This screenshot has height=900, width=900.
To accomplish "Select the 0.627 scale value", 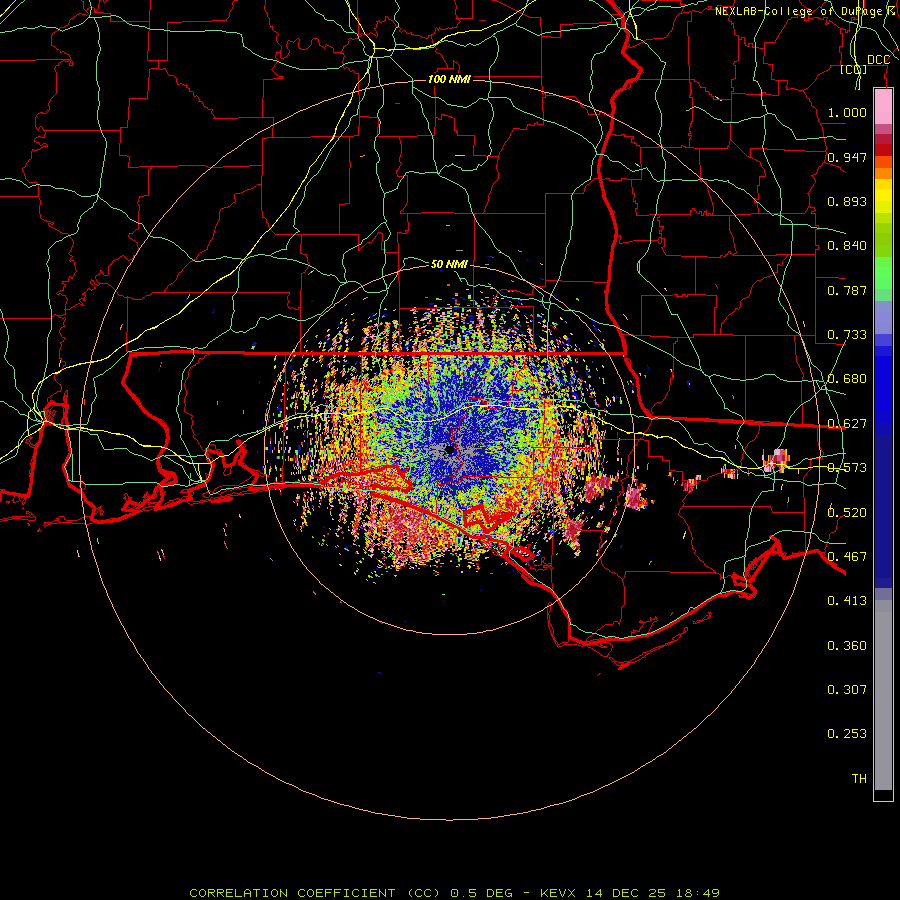I will (x=847, y=424).
